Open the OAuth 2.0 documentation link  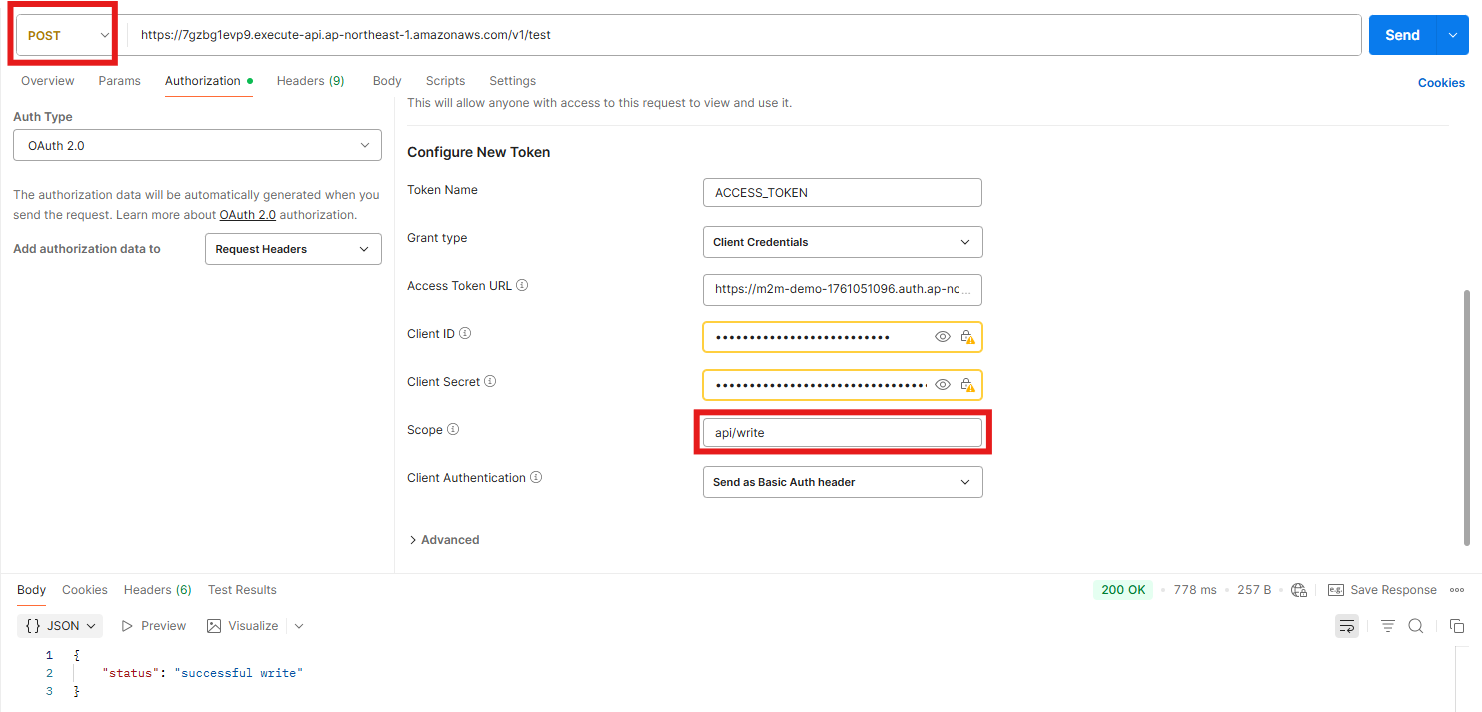[x=247, y=215]
